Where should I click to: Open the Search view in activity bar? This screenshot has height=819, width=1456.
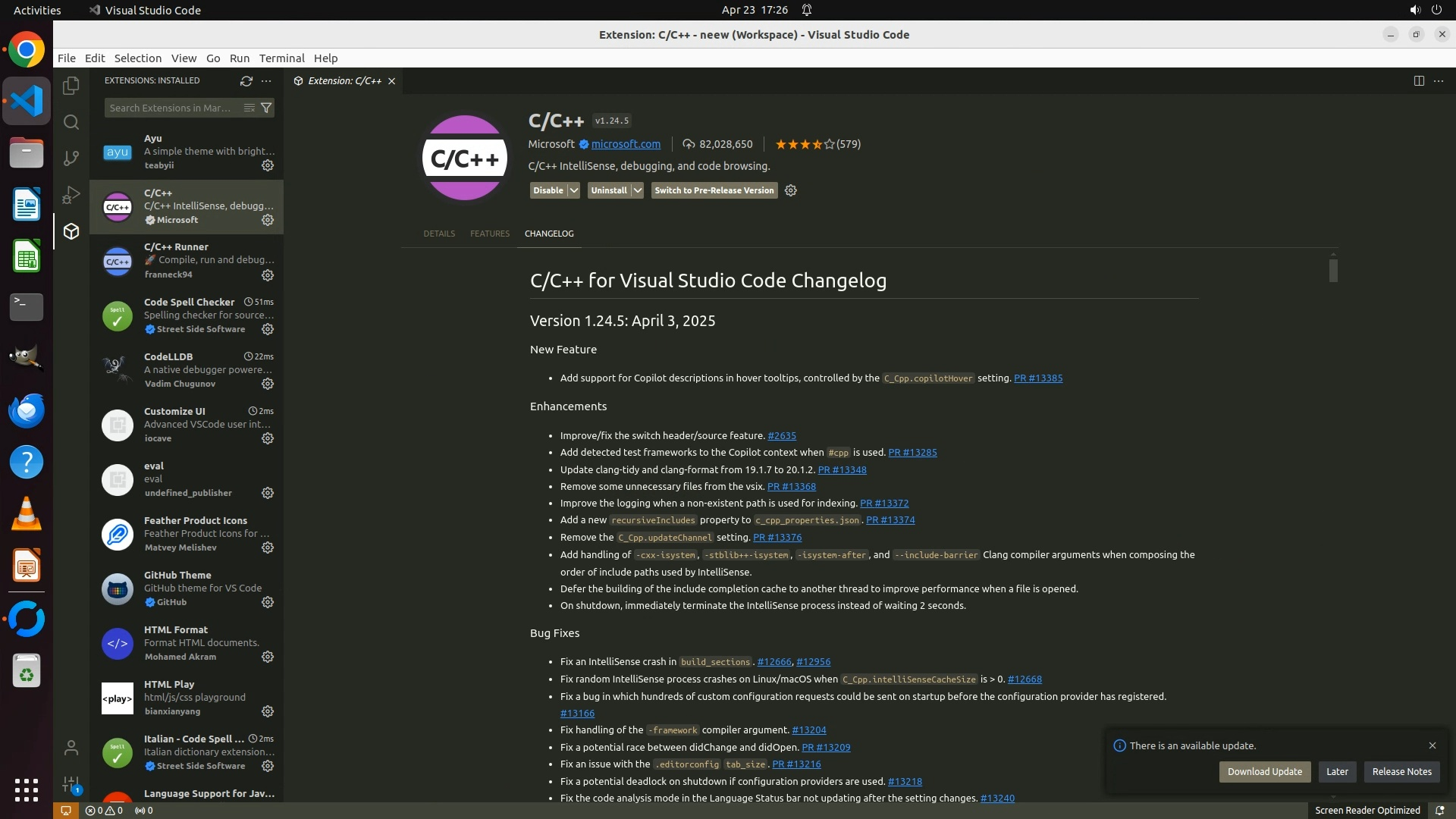coord(71,122)
